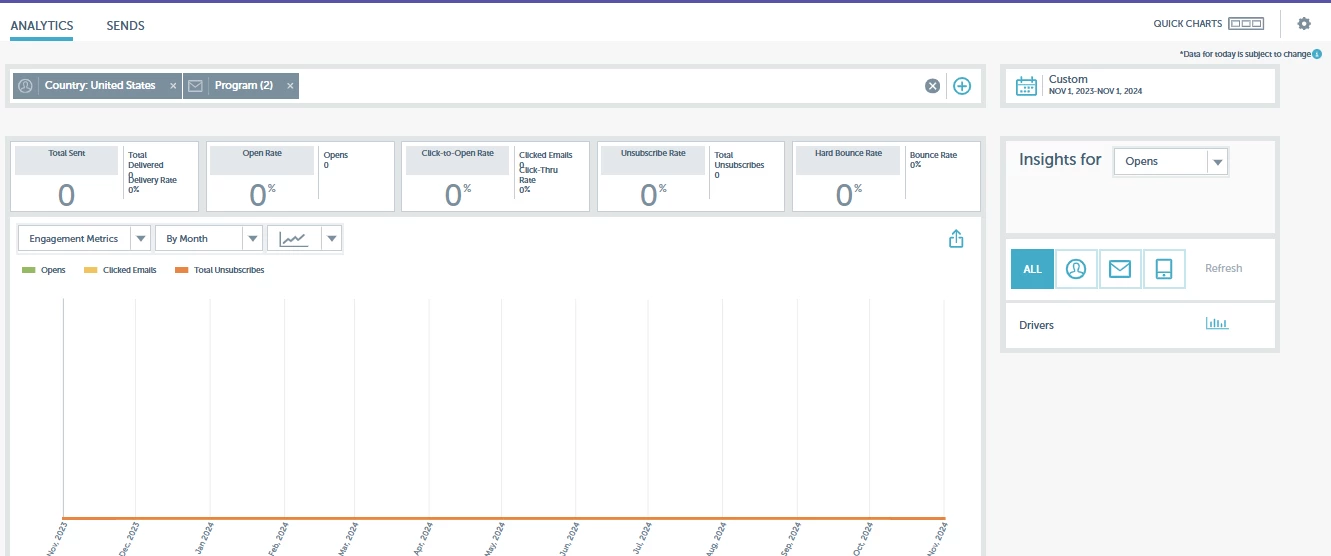
Task: Select contact insights person icon
Action: (x=1076, y=269)
